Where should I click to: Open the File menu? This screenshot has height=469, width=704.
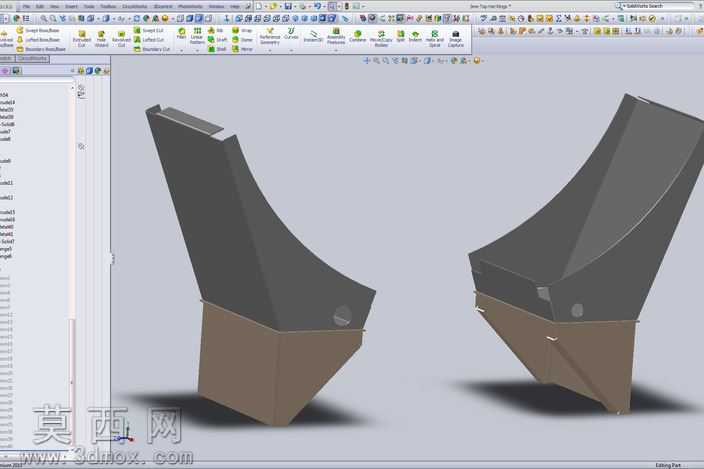tap(26, 6)
